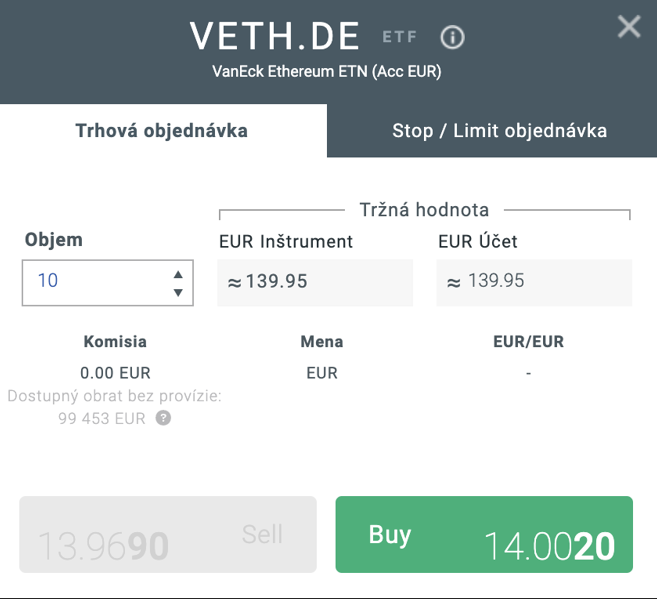The image size is (657, 599).
Task: Open the commission-free turnover help icon
Action: point(163,418)
